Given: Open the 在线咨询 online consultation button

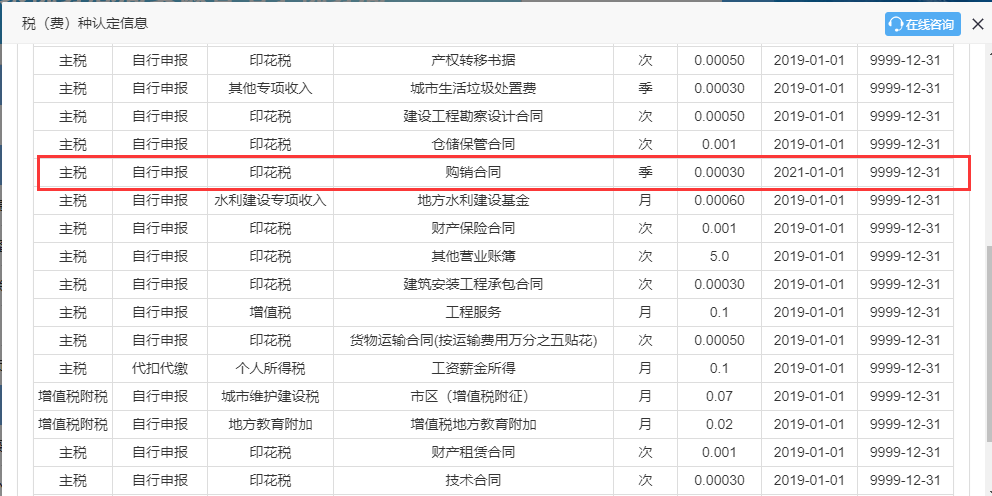Looking at the screenshot, I should coord(922,24).
